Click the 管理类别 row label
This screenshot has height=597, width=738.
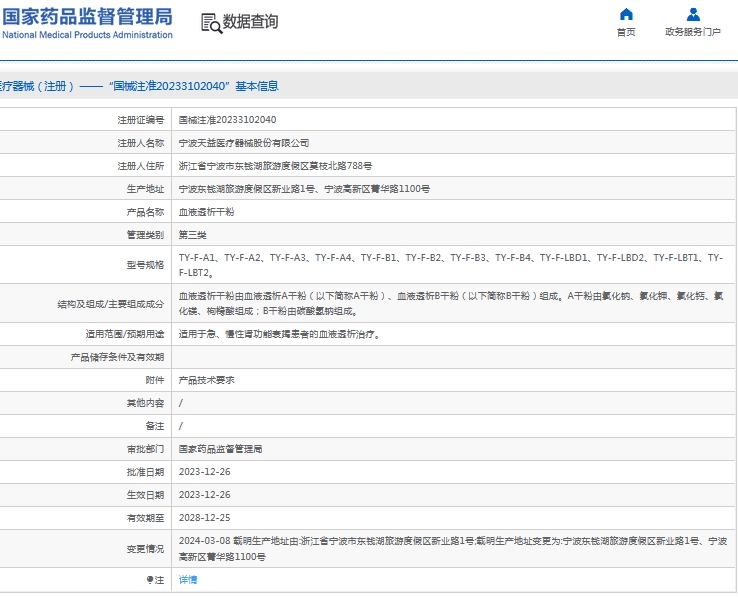coord(145,235)
